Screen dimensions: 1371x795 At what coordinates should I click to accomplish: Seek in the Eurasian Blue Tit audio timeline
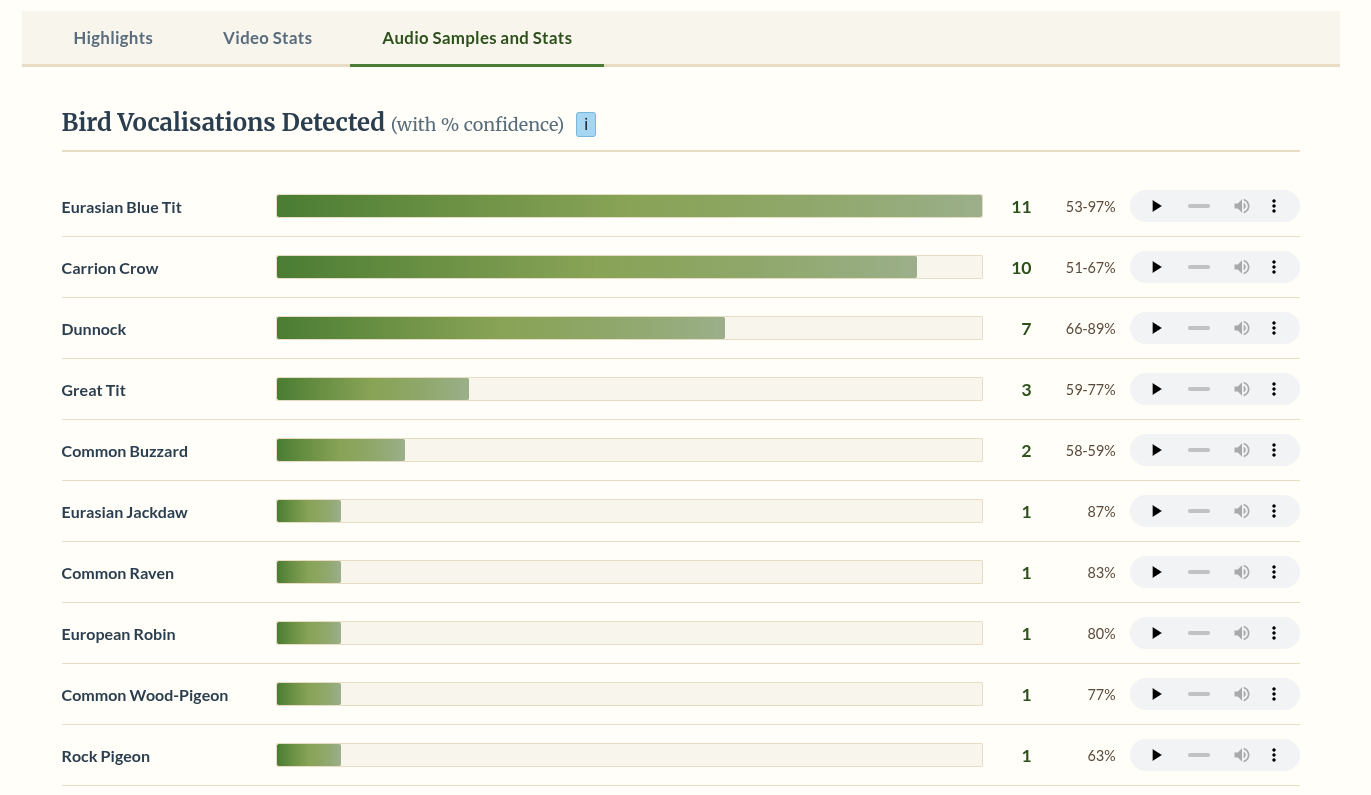click(x=1199, y=206)
